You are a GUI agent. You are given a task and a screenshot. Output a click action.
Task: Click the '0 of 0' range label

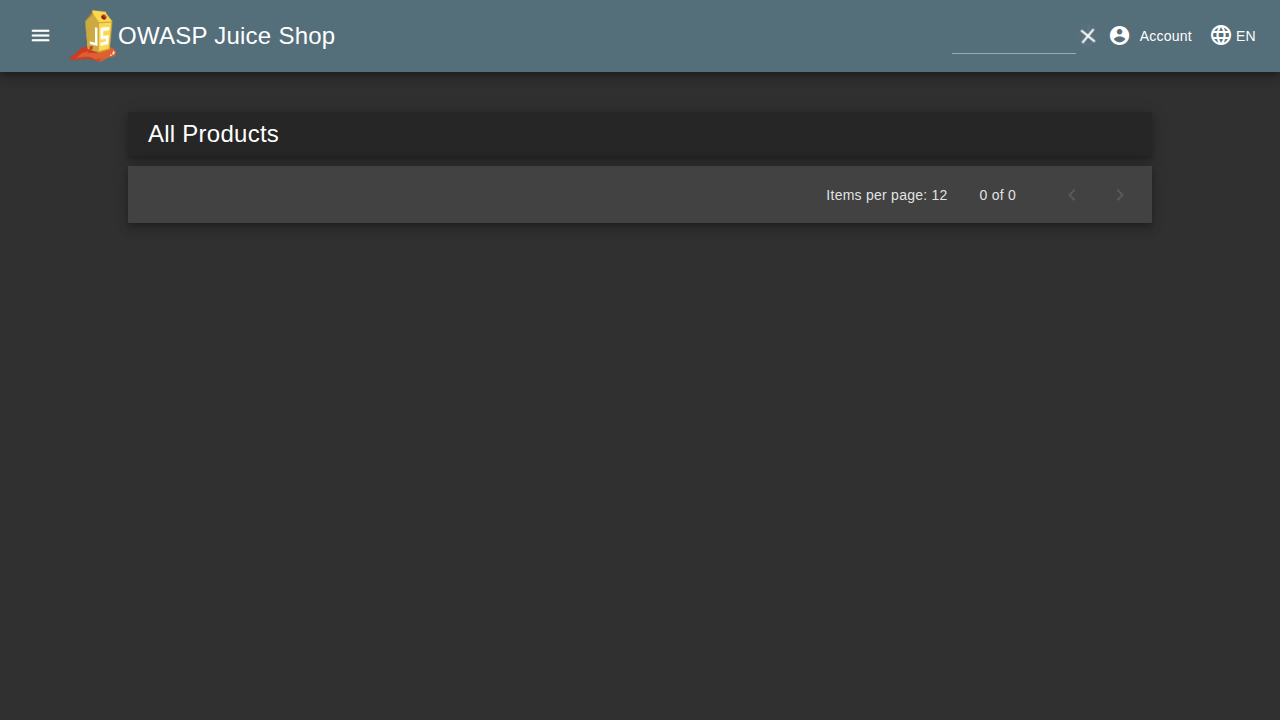click(997, 195)
